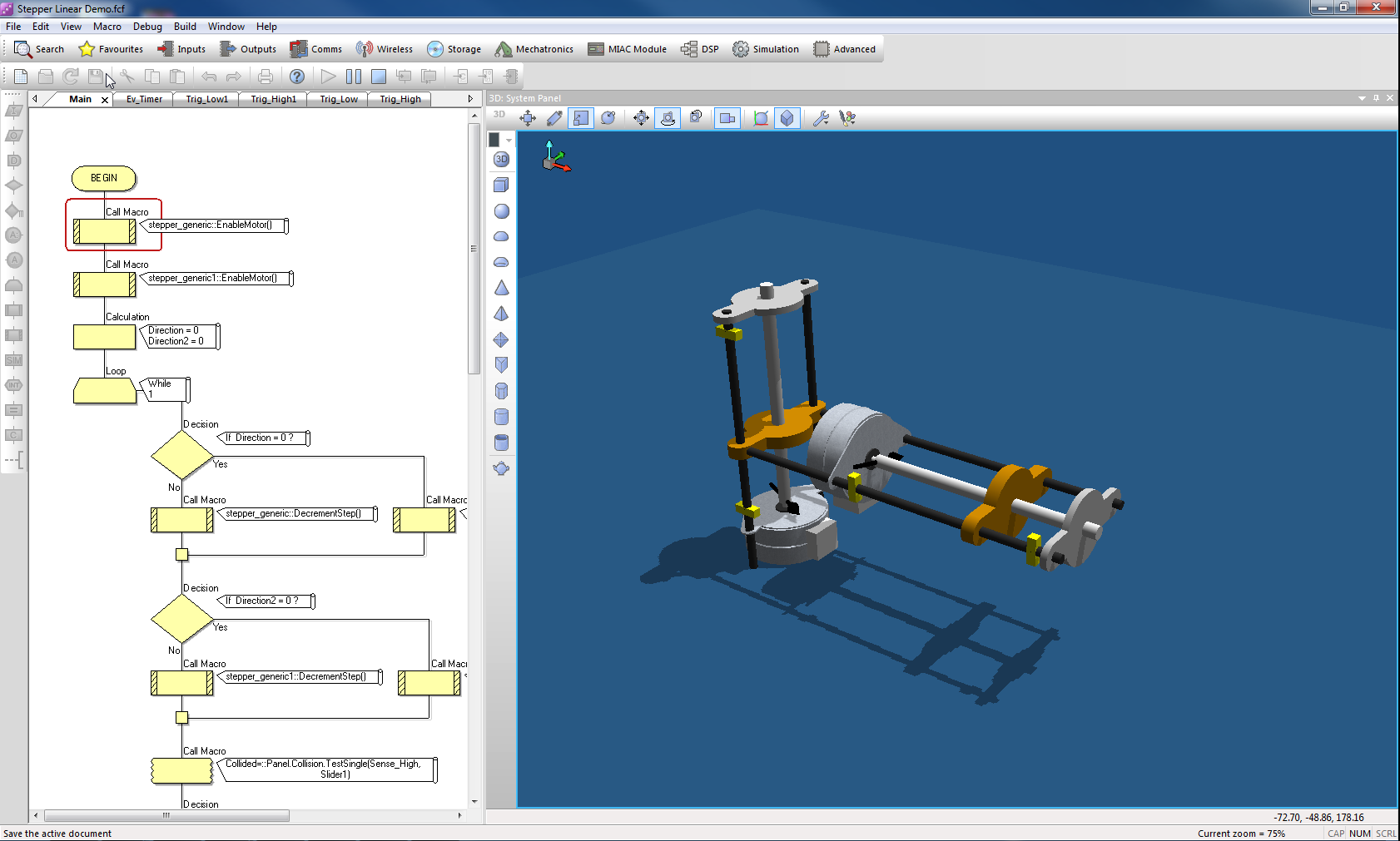The width and height of the screenshot is (1400, 841).
Task: Add a cylinder shape
Action: 501,417
